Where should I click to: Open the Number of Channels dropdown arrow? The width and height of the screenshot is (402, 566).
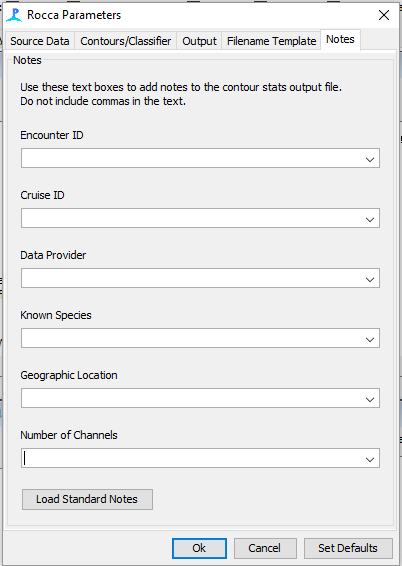(370, 459)
